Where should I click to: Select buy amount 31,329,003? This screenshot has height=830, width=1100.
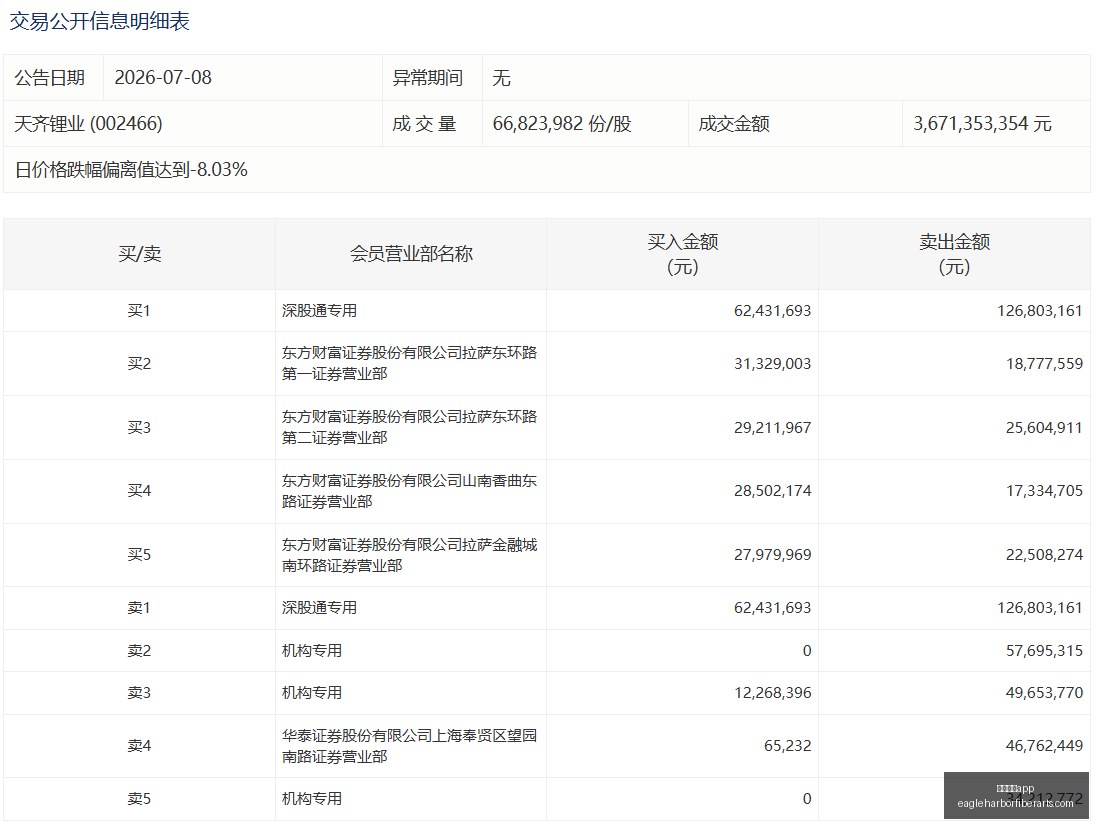pos(772,363)
